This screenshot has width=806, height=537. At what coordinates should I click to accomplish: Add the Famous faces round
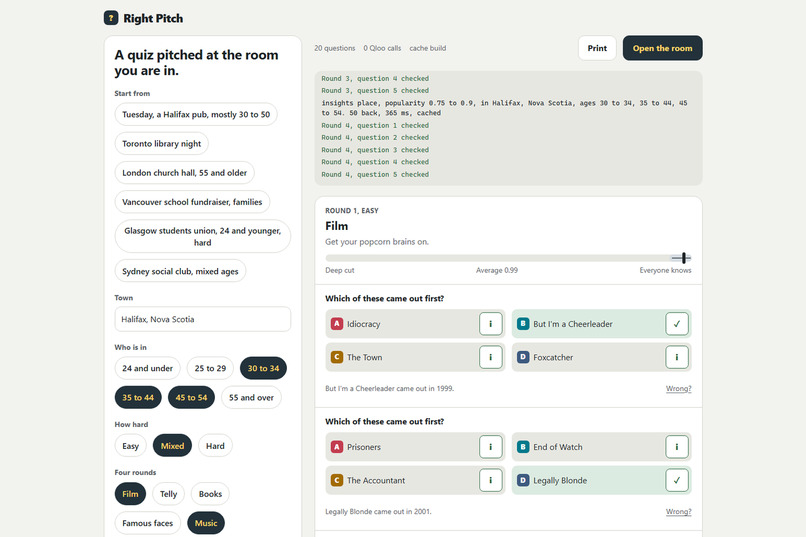tap(148, 523)
